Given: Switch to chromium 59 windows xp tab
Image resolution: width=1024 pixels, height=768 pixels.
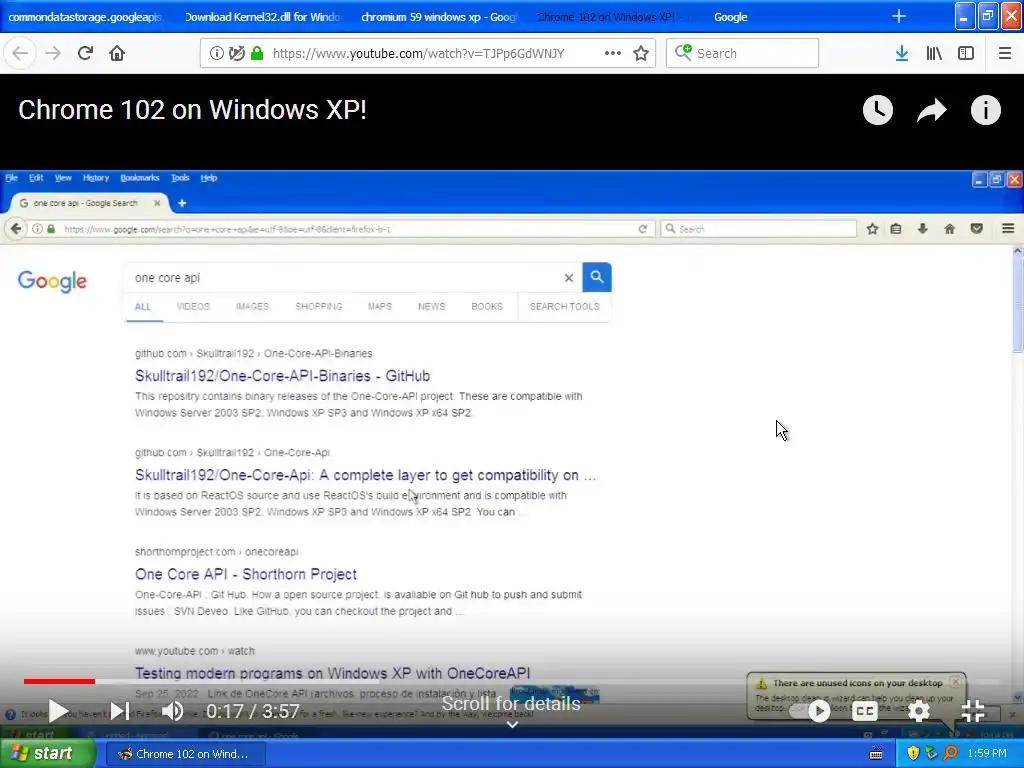Looking at the screenshot, I should point(439,17).
